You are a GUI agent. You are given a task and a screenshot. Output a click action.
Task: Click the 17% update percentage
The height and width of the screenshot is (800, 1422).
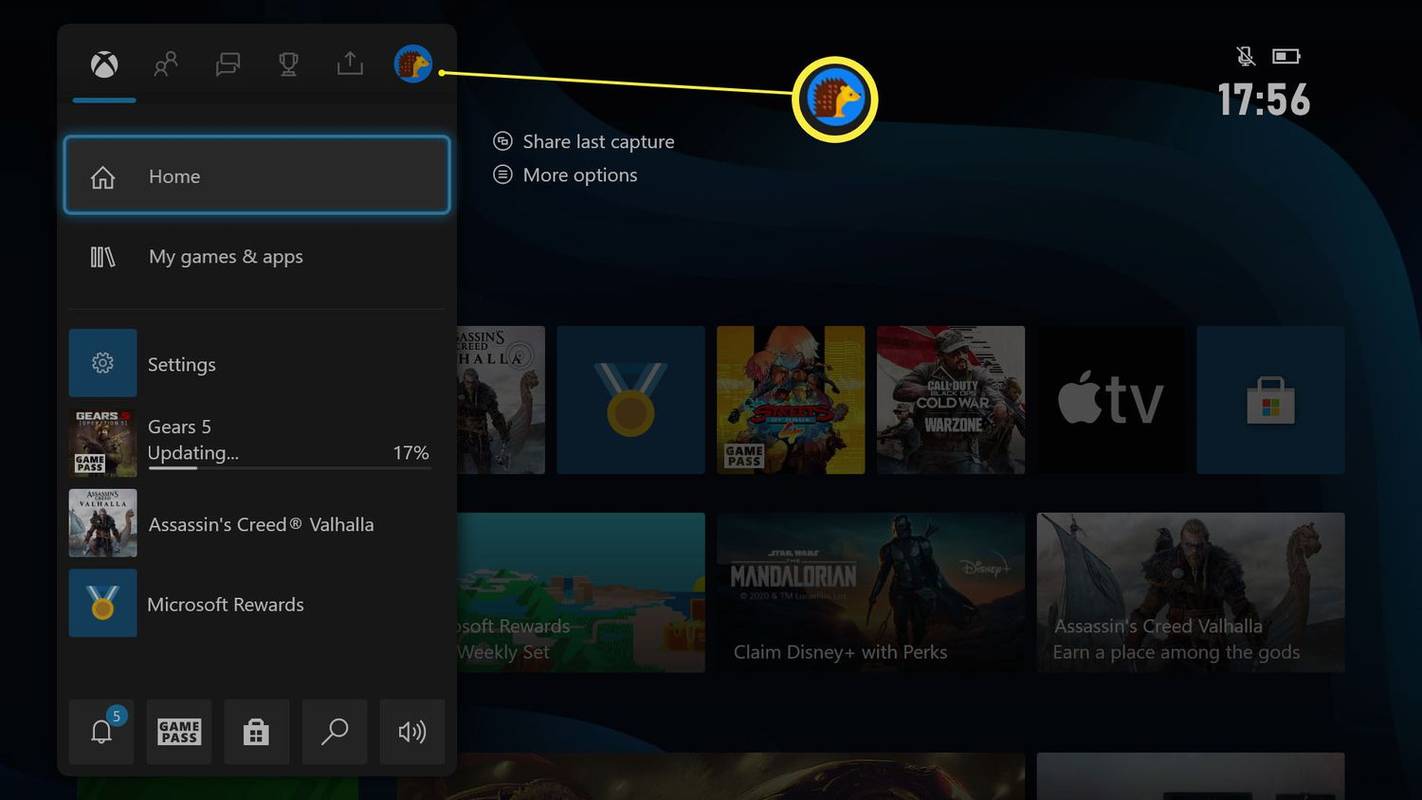[x=411, y=453]
